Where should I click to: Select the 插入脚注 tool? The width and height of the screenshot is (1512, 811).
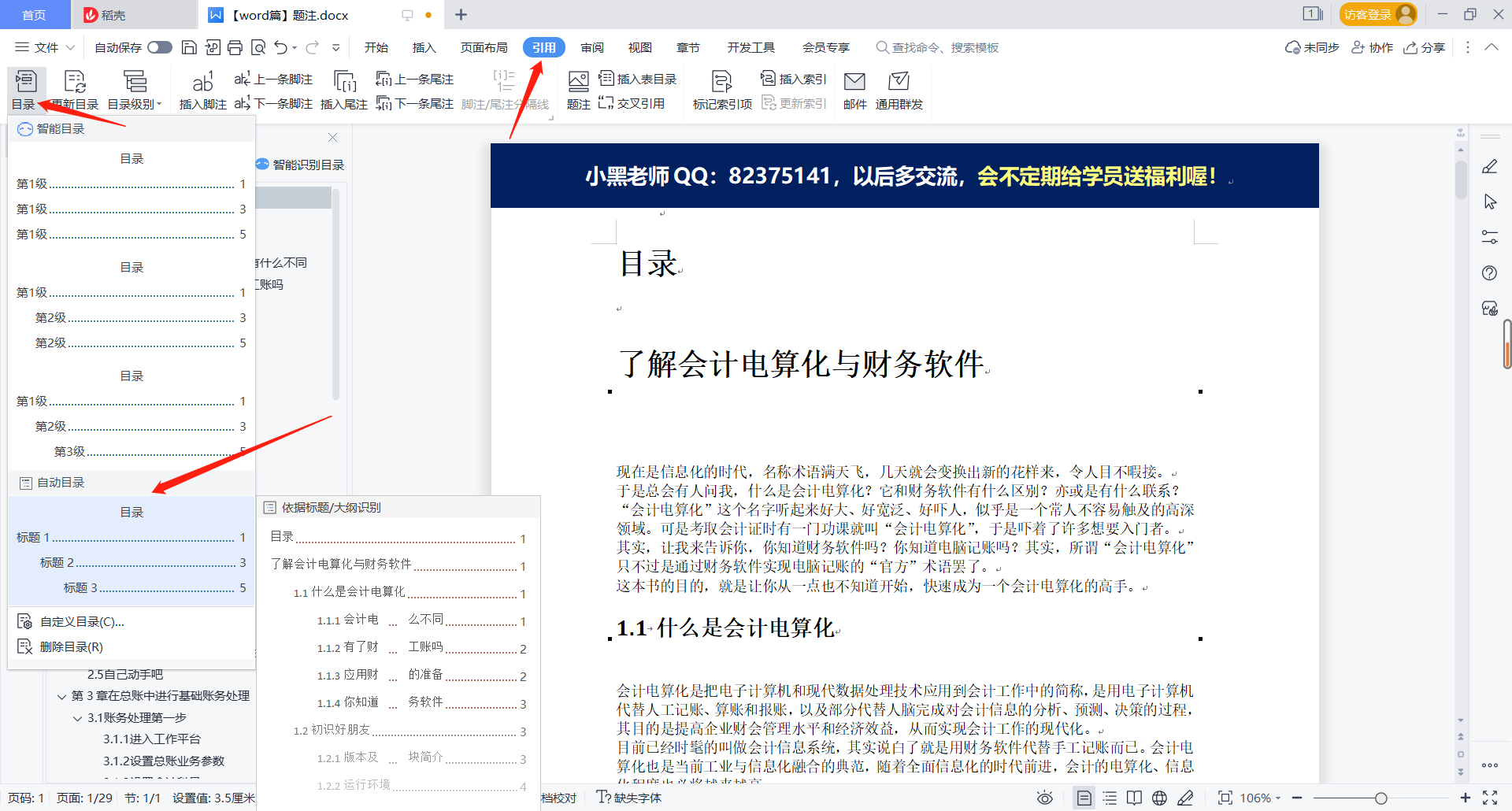[202, 88]
